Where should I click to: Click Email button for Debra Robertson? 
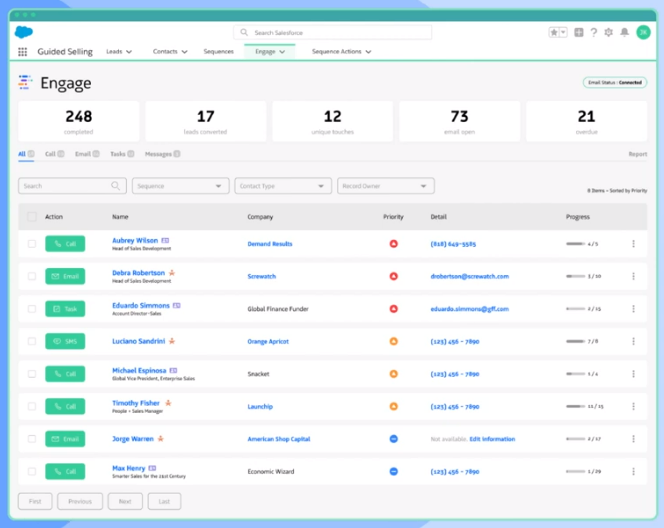click(x=65, y=276)
